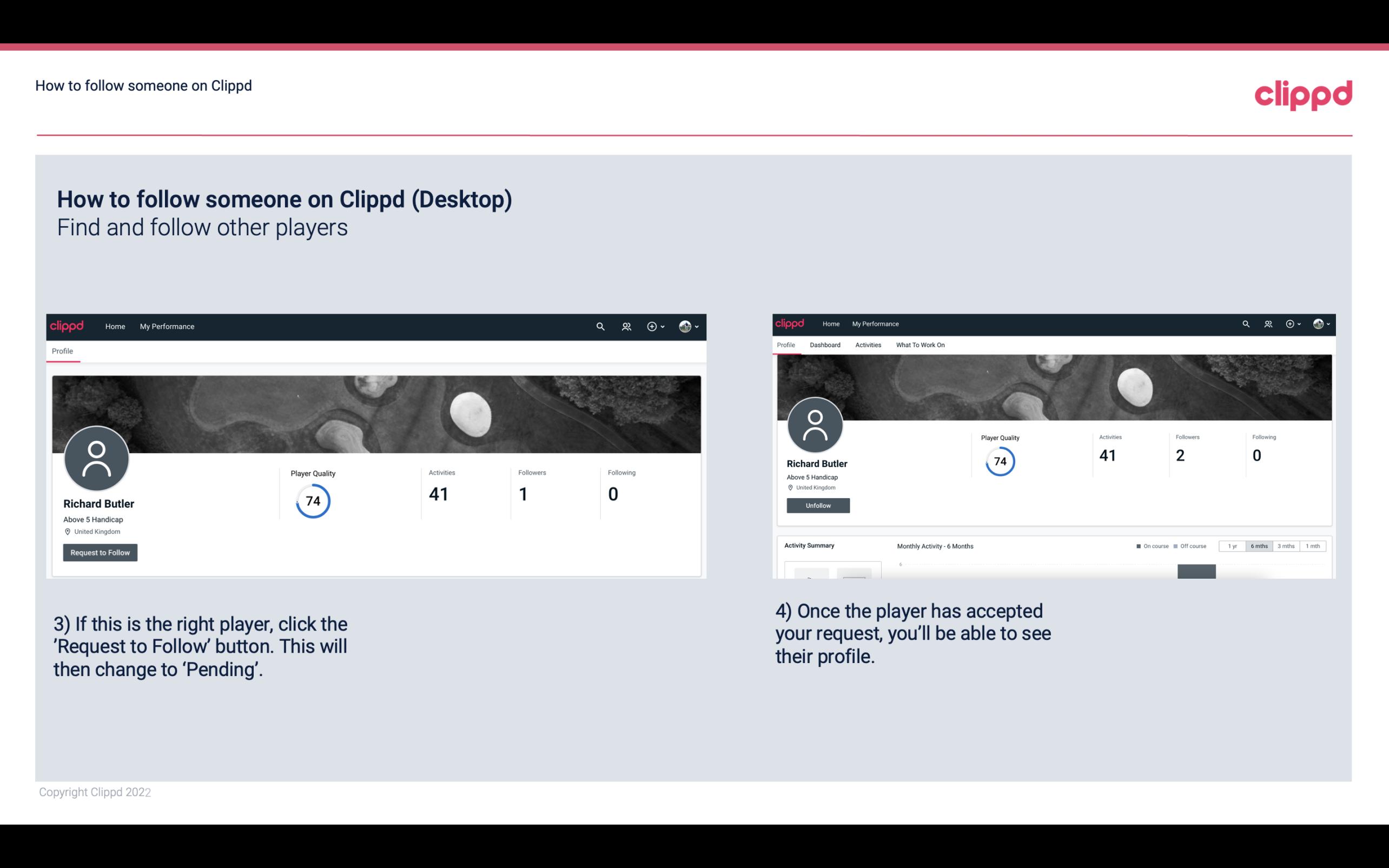
Task: Click the 'Request to Follow' button
Action: coord(99,552)
